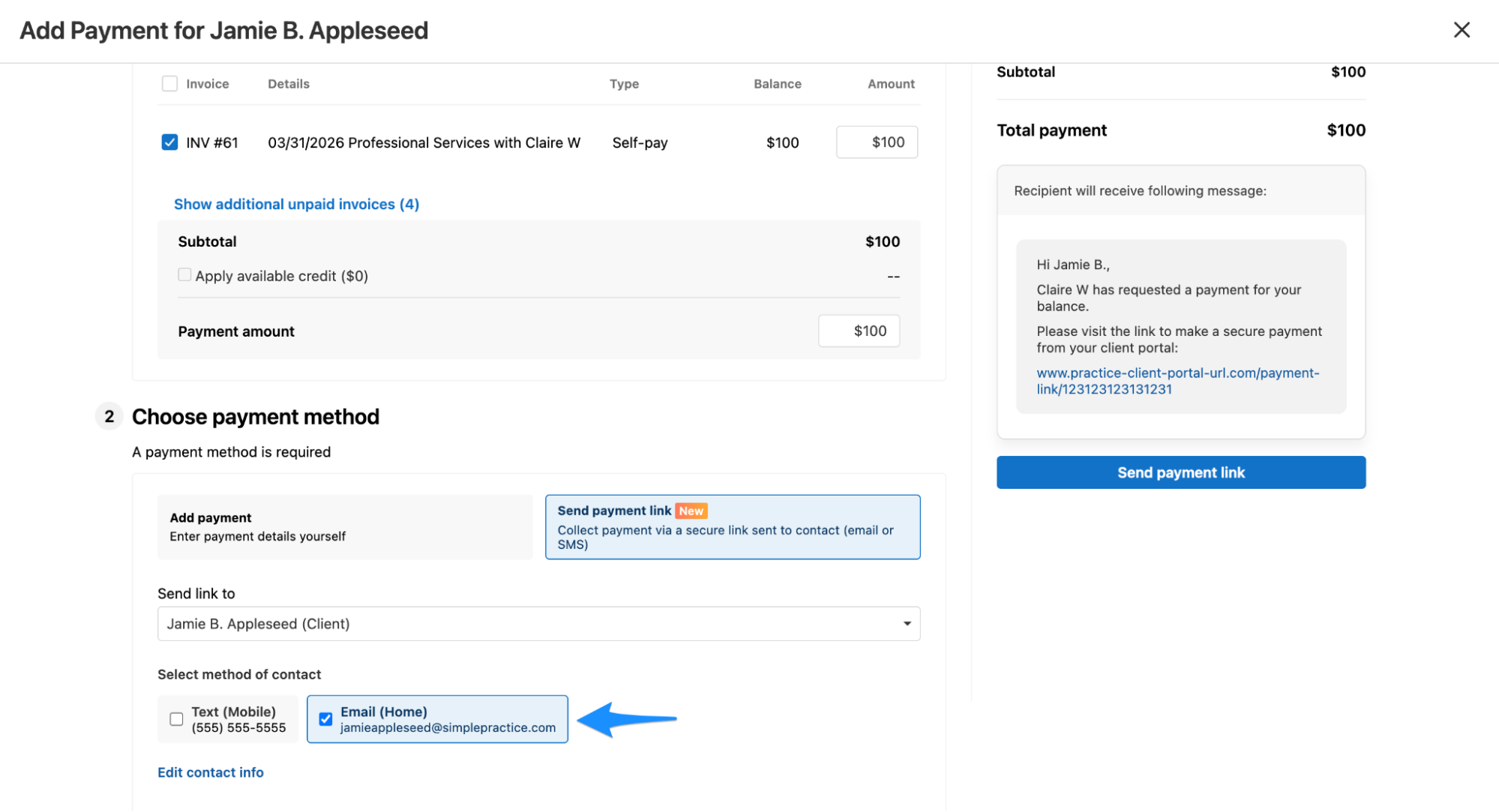Screen dimensions: 1499x812
Task: Uncheck the Email (Home) contact checkbox
Action: 325,719
